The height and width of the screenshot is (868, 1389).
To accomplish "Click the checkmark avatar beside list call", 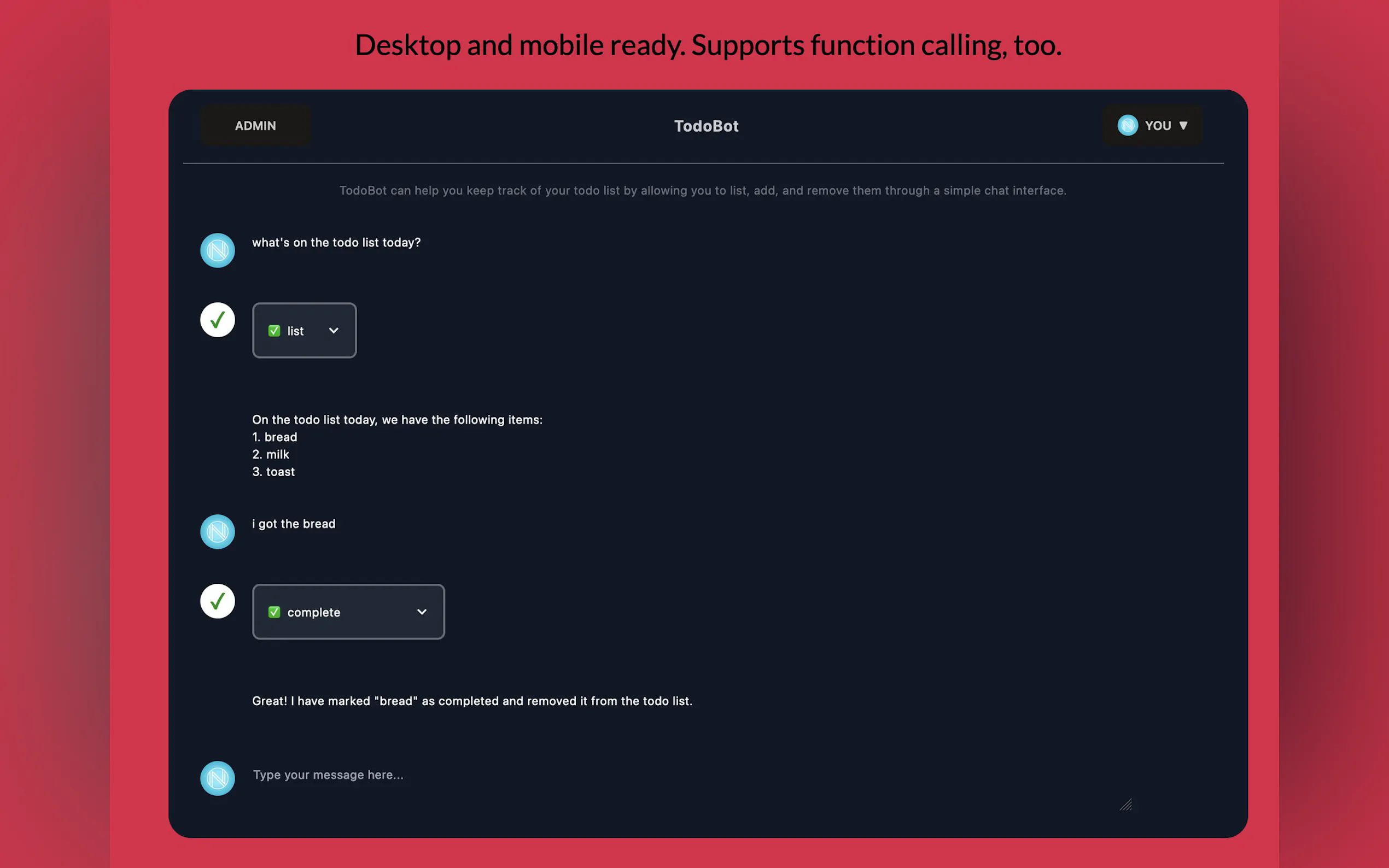I will (217, 320).
